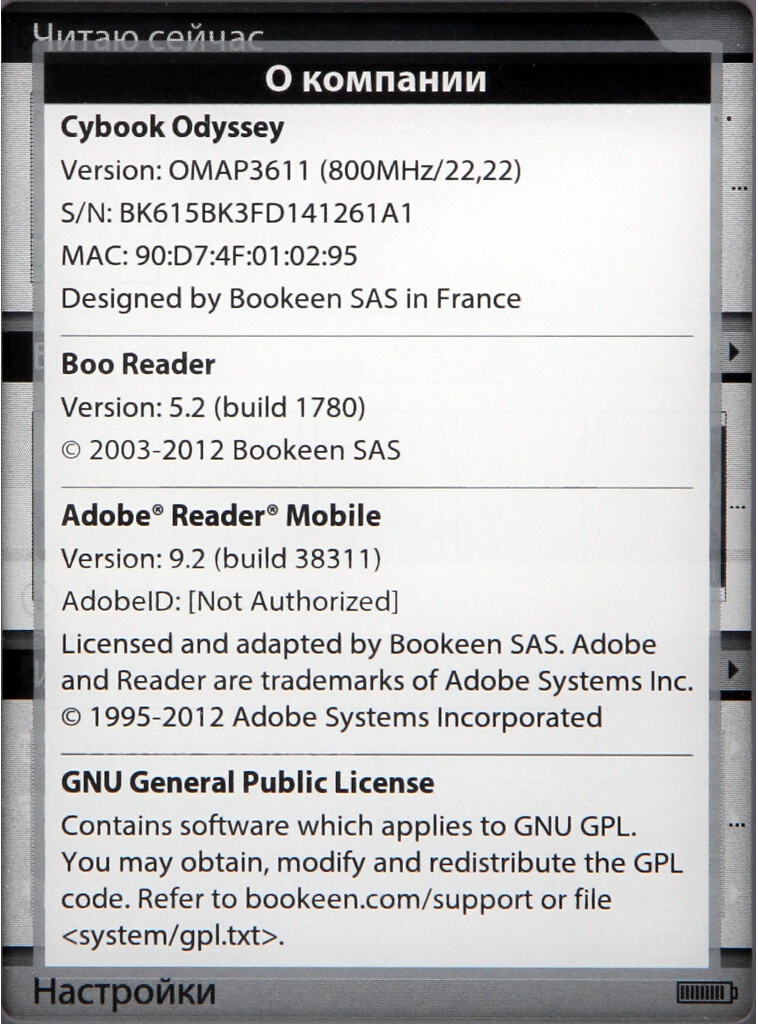The image size is (758, 1024).
Task: Click You may obtain, modify and redistribute line
Action: (372, 863)
